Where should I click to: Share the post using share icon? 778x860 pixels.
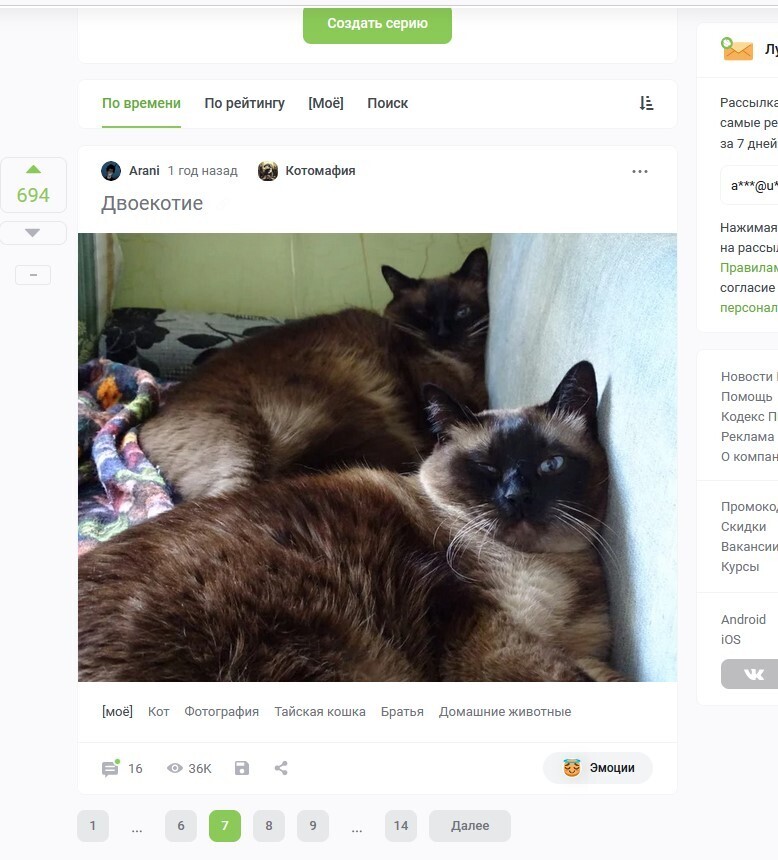point(281,768)
